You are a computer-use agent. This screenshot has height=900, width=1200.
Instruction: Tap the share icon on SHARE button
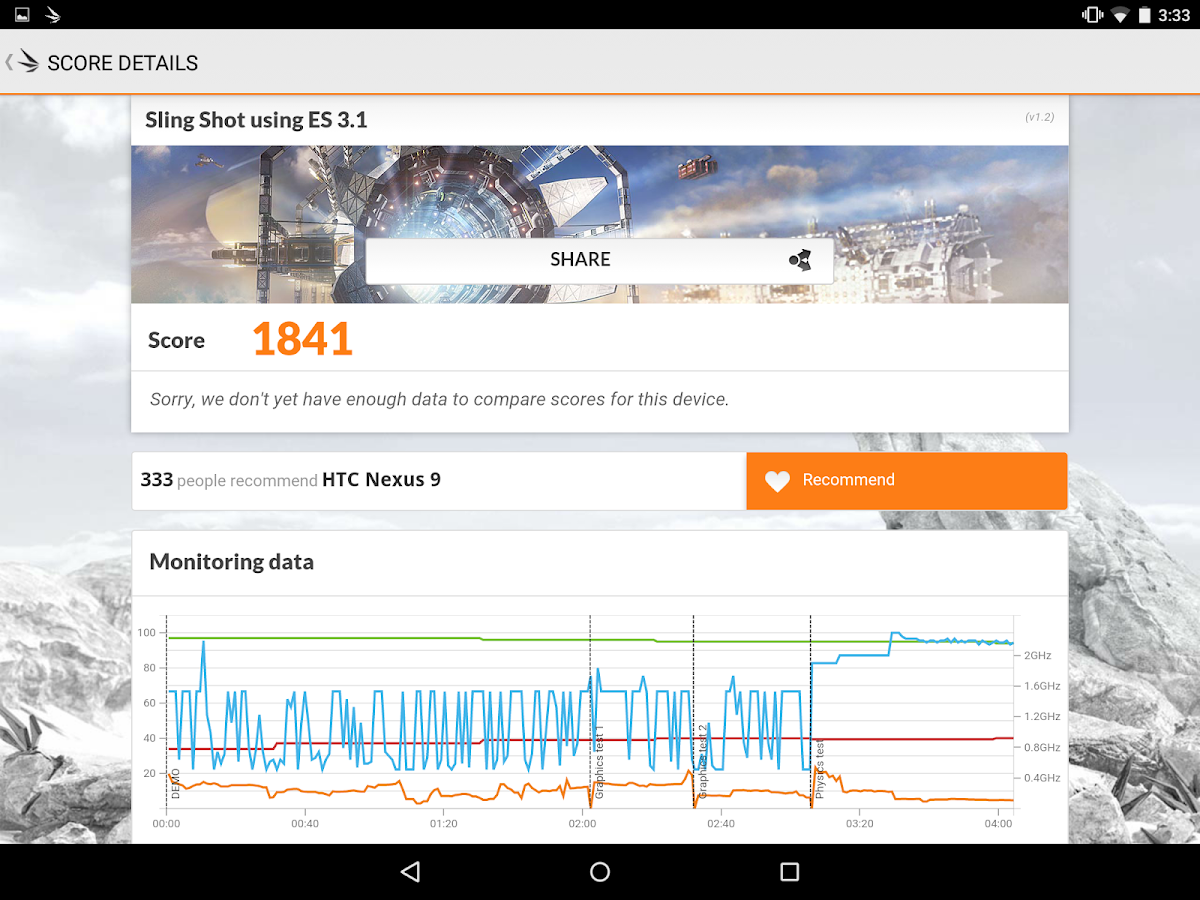click(799, 260)
